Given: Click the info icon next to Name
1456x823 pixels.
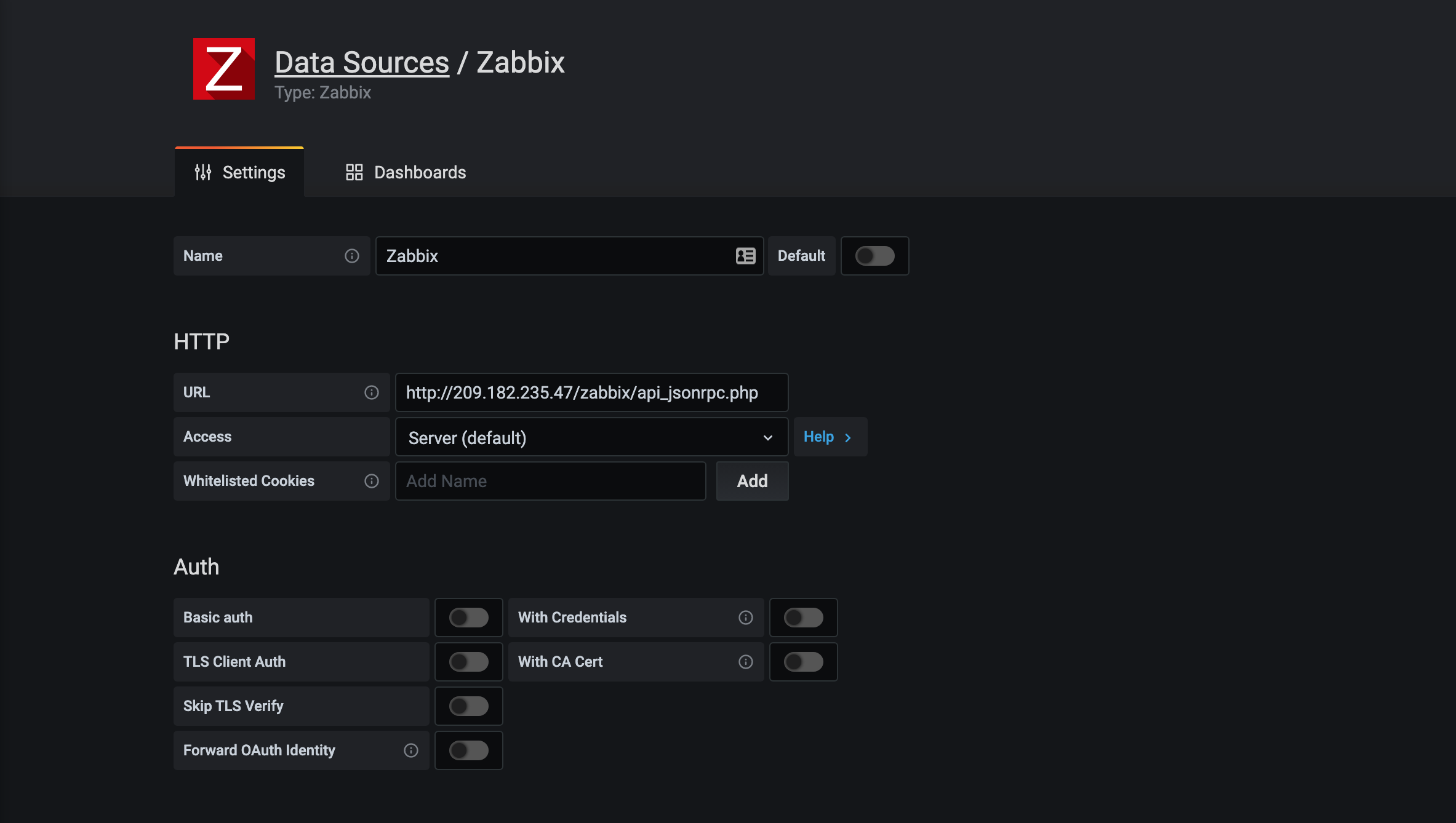Looking at the screenshot, I should click(x=351, y=256).
